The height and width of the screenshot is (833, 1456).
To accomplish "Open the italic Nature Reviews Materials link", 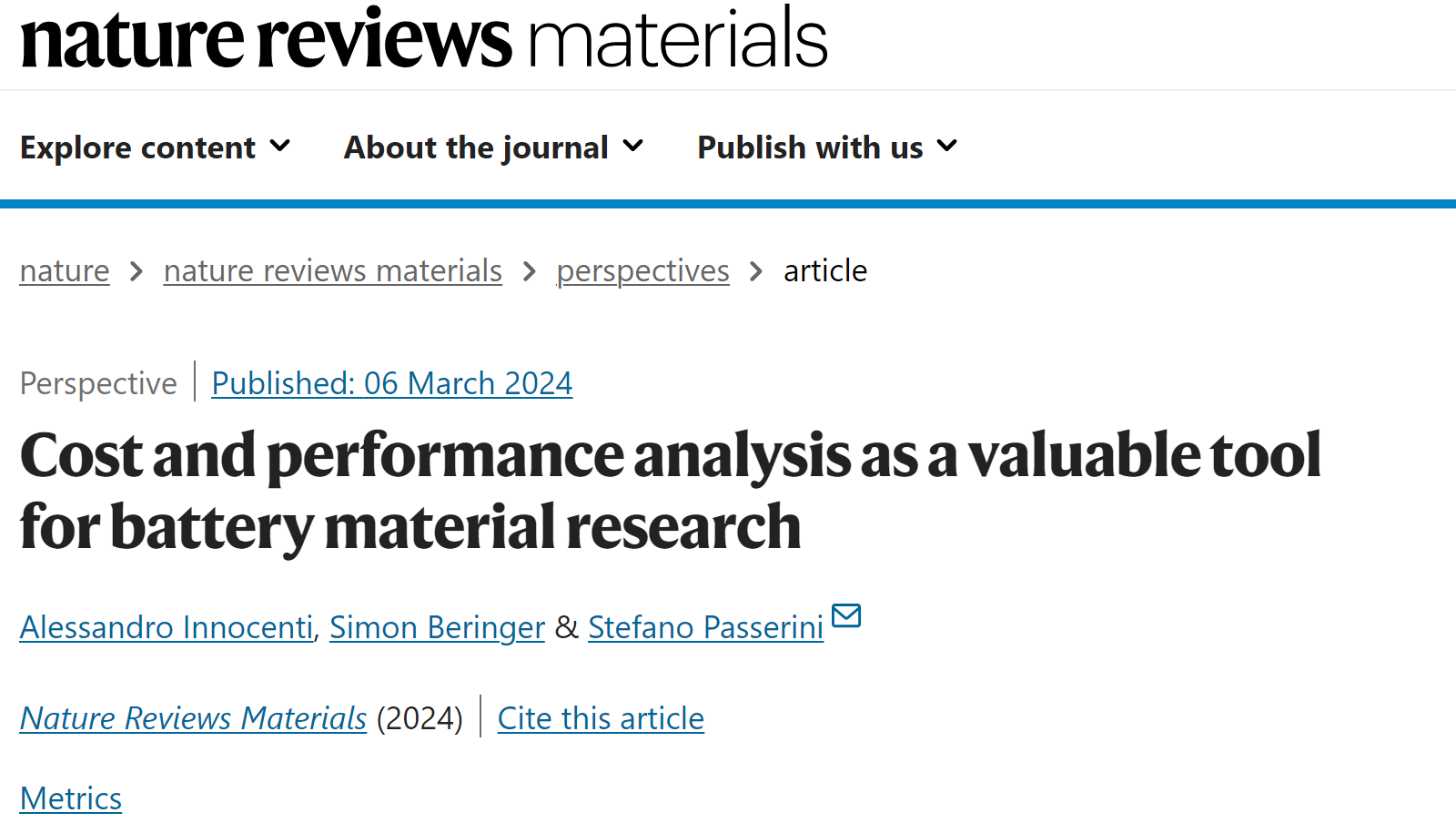I will tap(193, 718).
